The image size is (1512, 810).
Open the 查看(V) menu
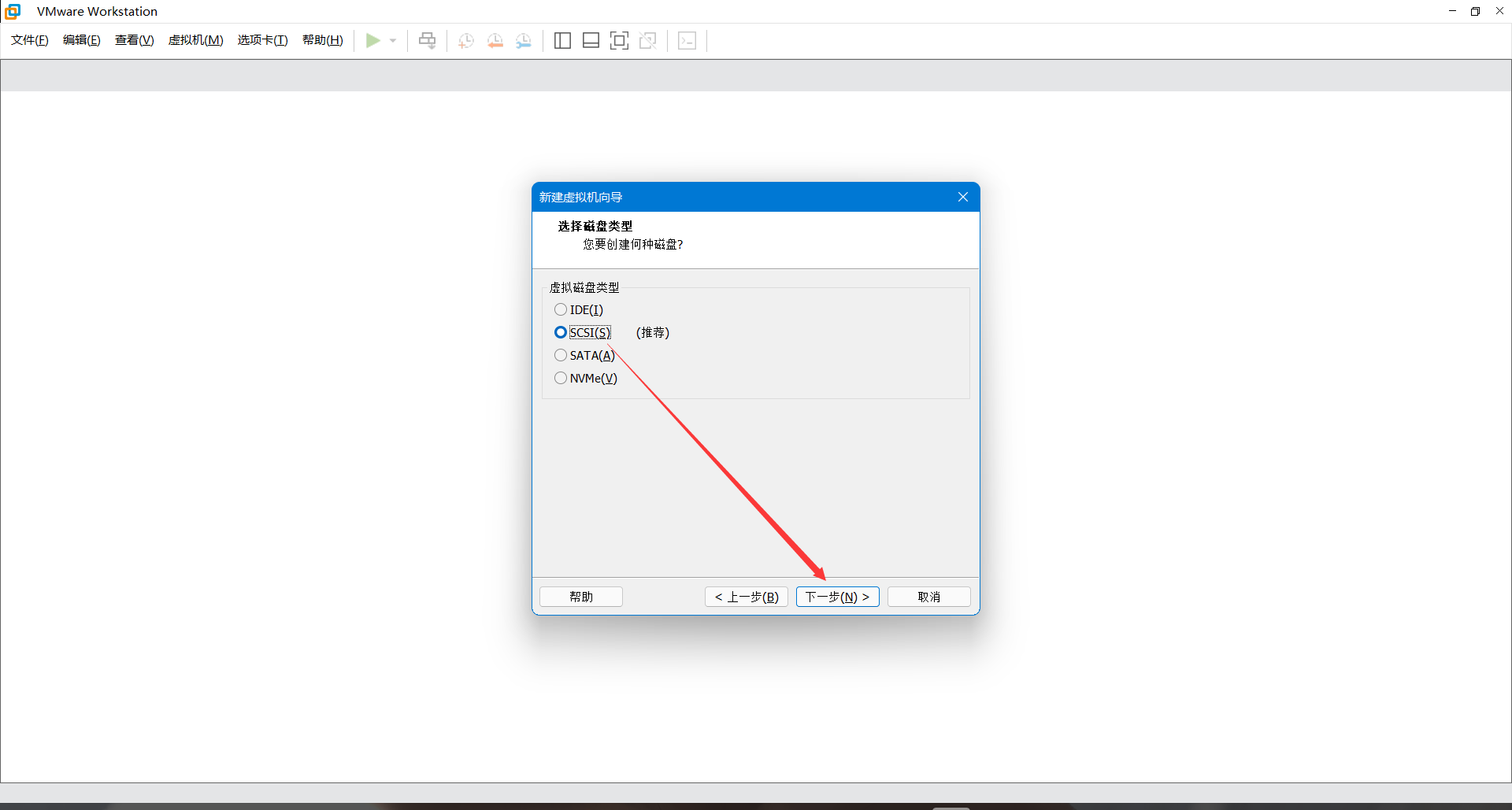point(135,40)
